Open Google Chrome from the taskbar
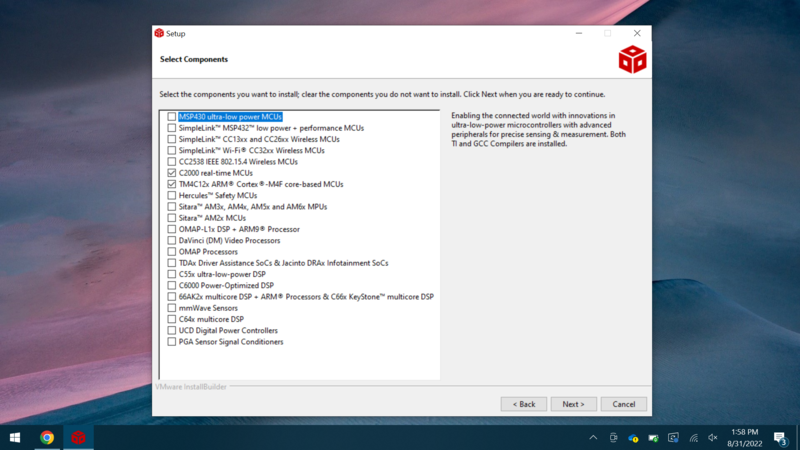The width and height of the screenshot is (800, 450). click(47, 438)
